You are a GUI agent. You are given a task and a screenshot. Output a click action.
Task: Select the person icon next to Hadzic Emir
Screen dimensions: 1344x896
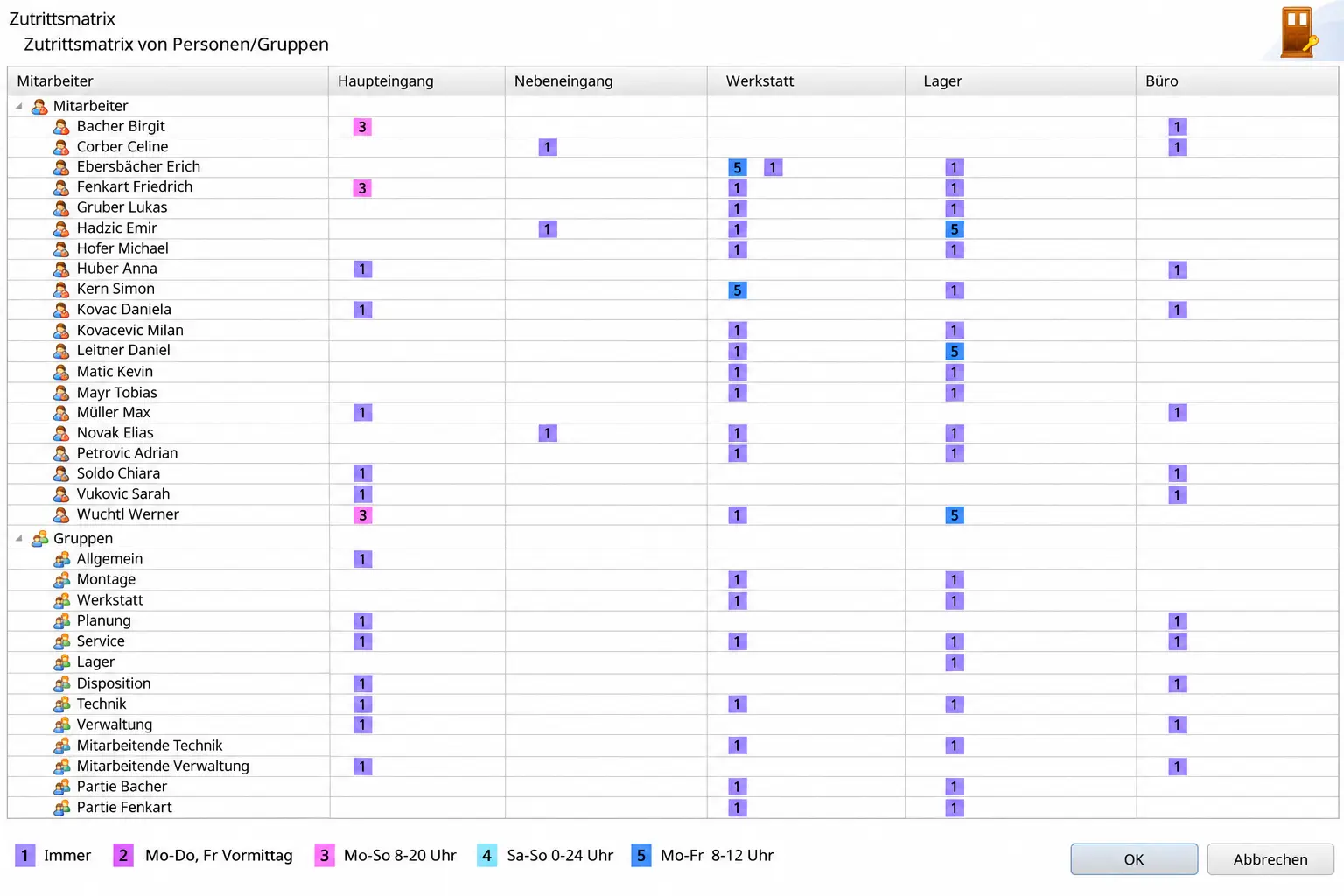pos(61,228)
